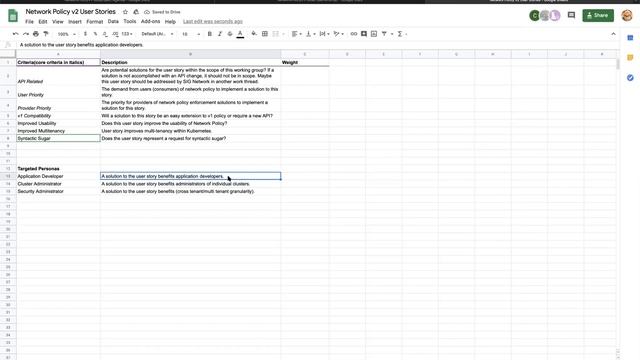Open horizontal align dropdown
Viewport: 640px width, 360px height.
297,34
